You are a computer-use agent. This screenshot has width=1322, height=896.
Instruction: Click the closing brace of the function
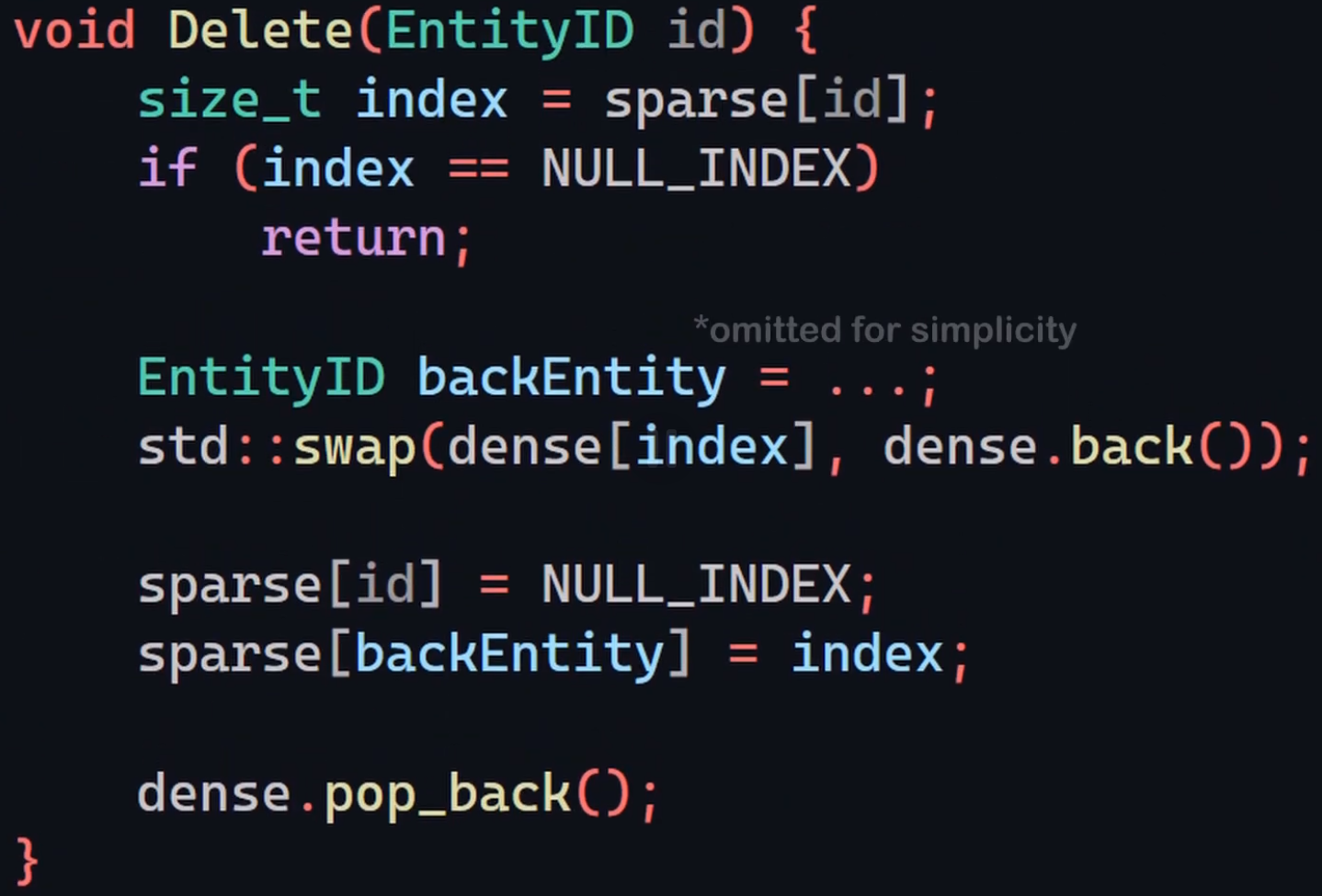tap(27, 862)
